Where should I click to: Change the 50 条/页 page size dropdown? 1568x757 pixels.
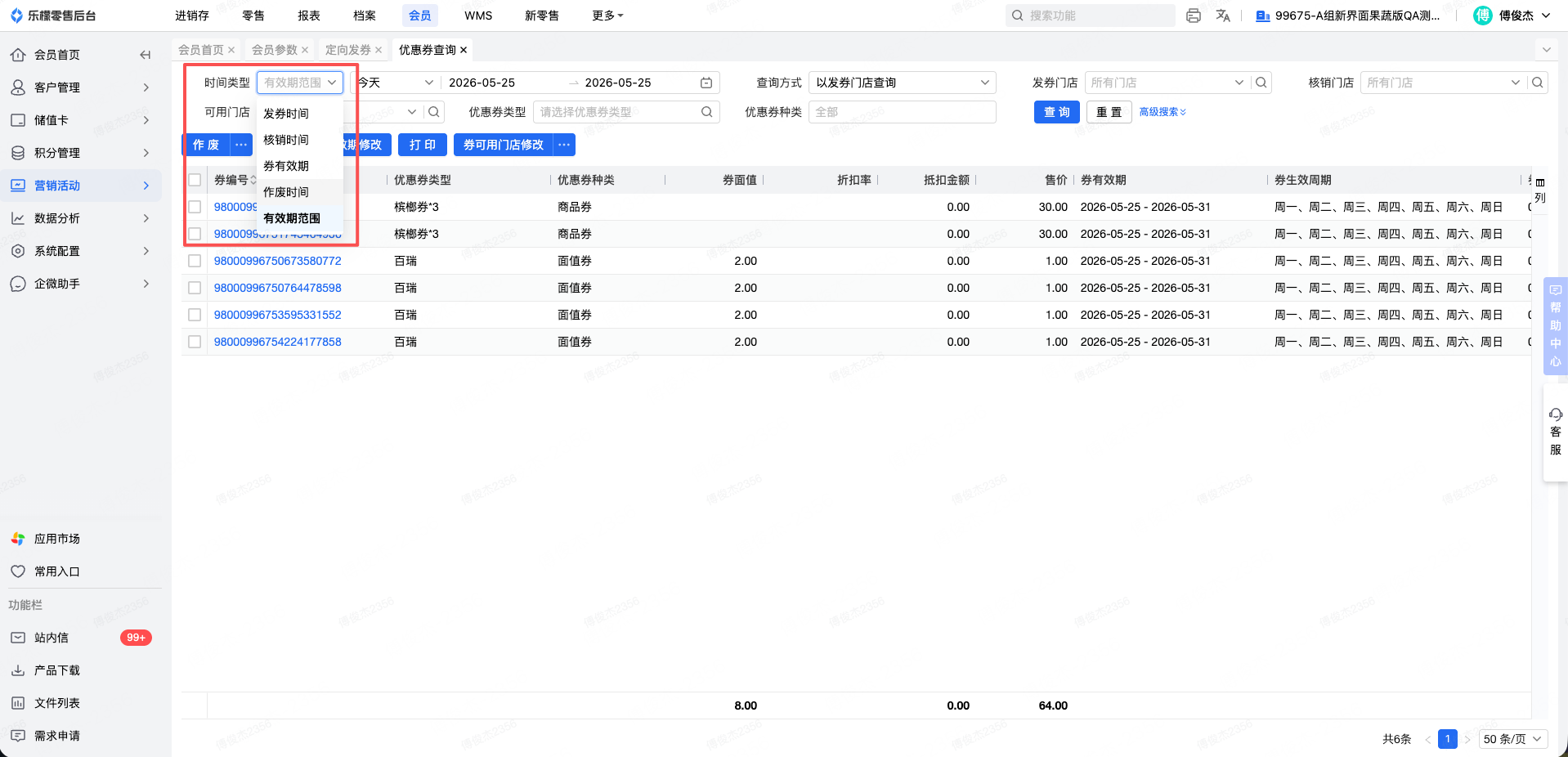pyautogui.click(x=1513, y=739)
